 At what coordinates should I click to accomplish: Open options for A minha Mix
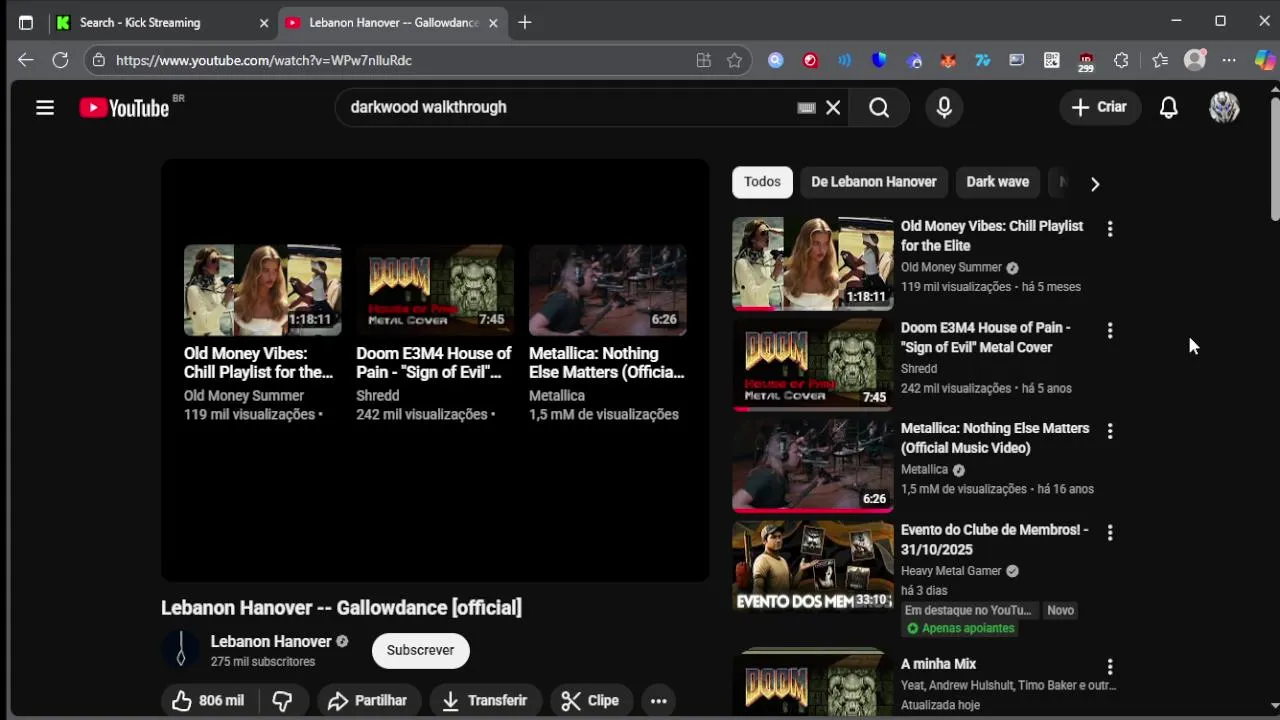1110,667
